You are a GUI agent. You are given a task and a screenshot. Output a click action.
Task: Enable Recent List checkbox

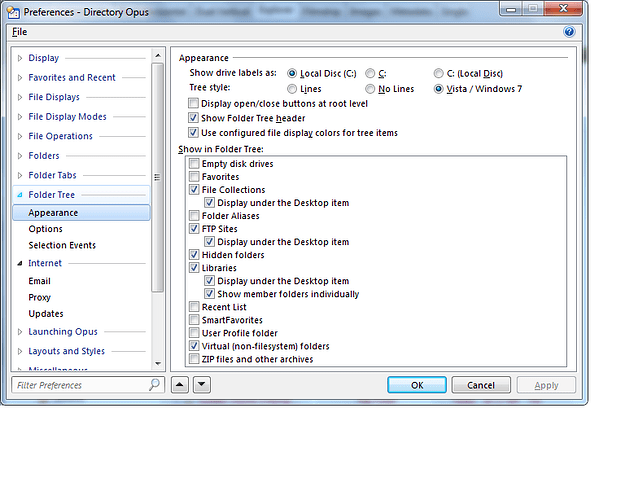coord(194,307)
